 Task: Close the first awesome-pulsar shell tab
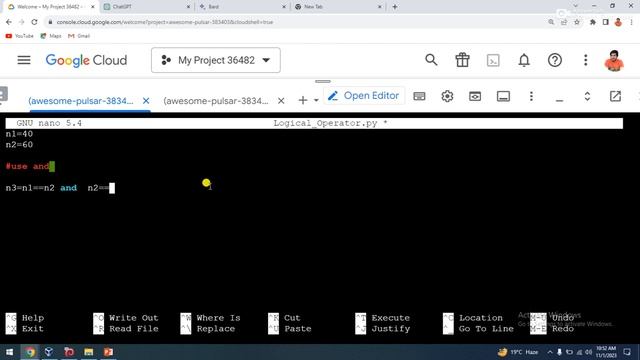click(x=146, y=101)
